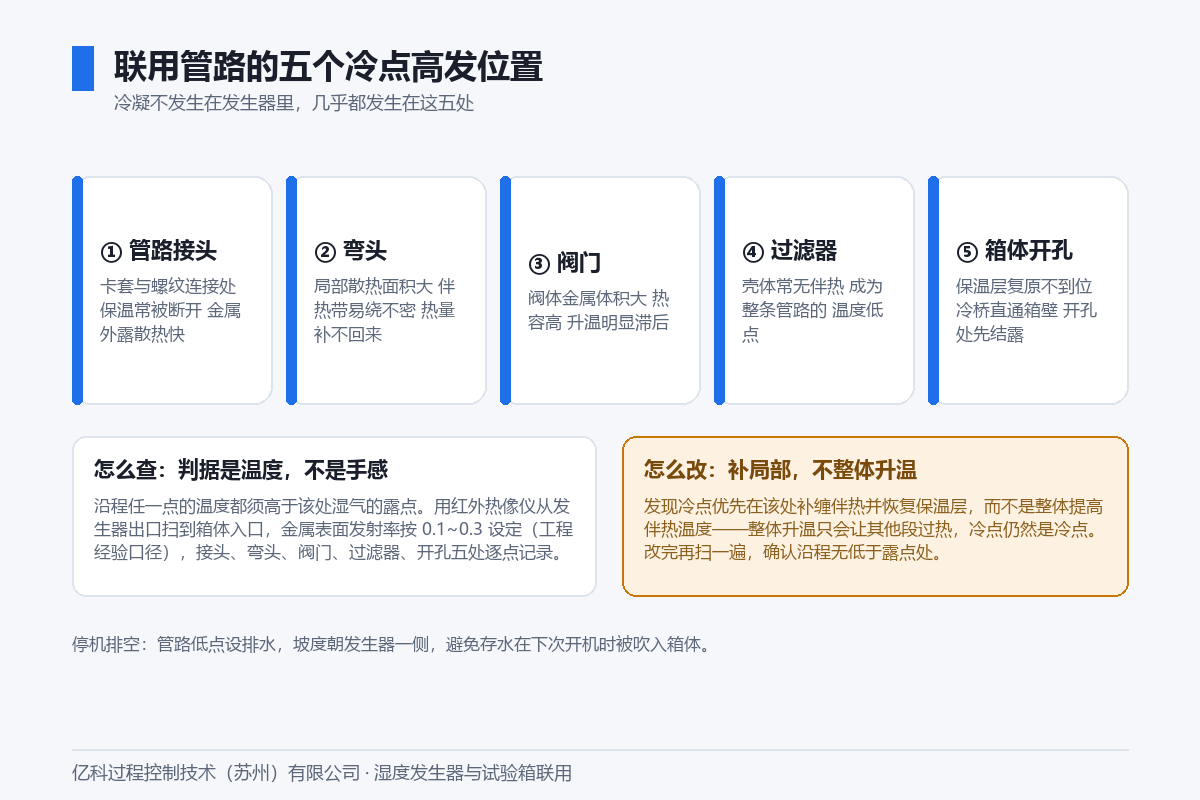
Task: Click the heading 怎么改：补局部，不整体升温
Action: [x=780, y=469]
